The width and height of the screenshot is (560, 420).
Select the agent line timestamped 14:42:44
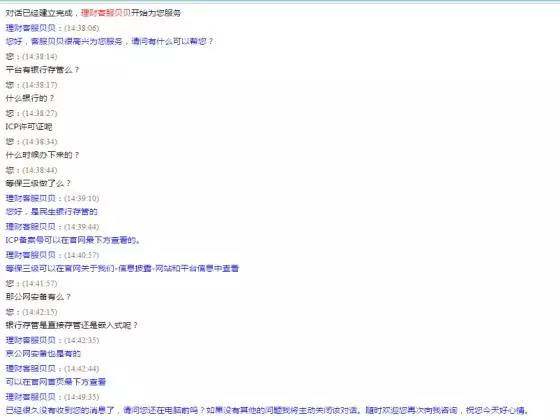(x=52, y=369)
